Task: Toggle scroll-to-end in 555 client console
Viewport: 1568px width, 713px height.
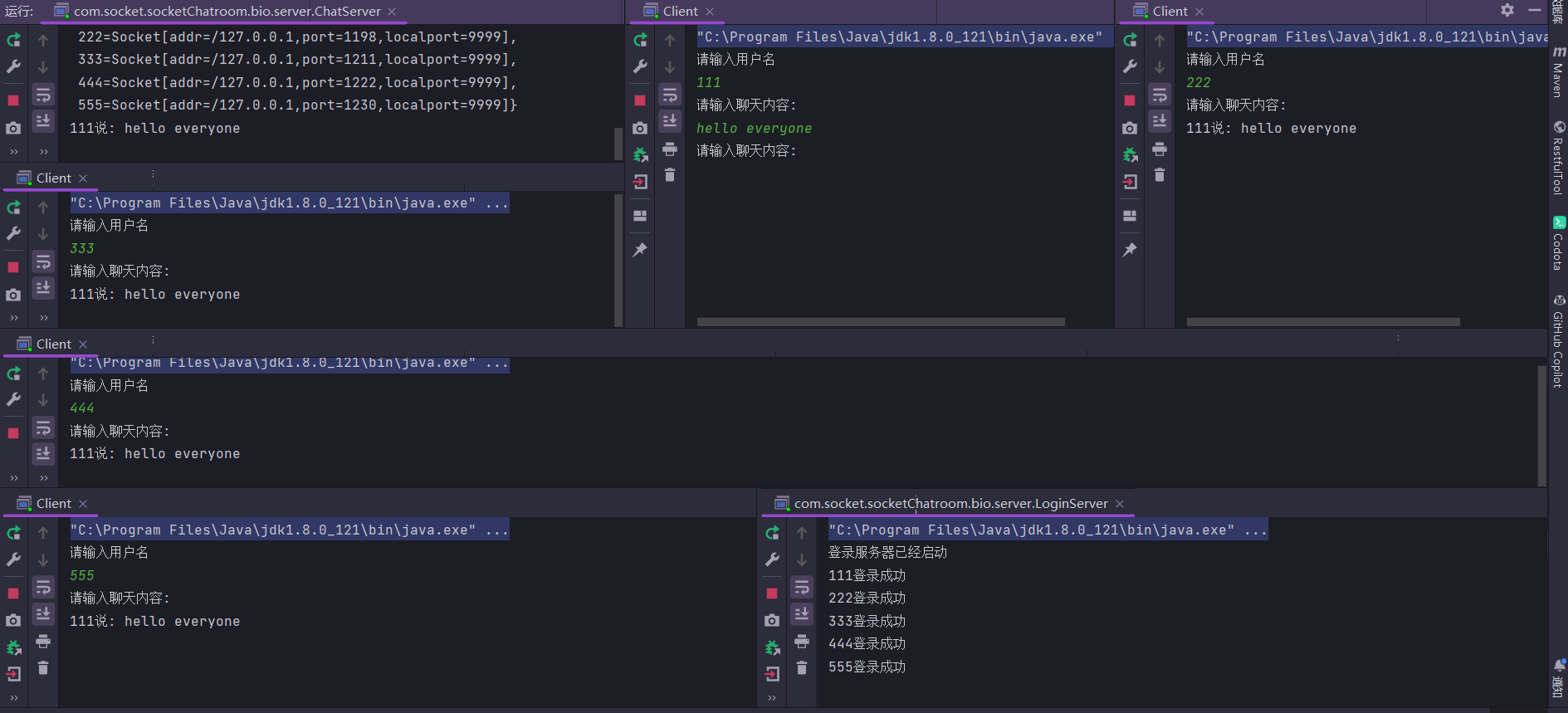Action: coord(43,613)
